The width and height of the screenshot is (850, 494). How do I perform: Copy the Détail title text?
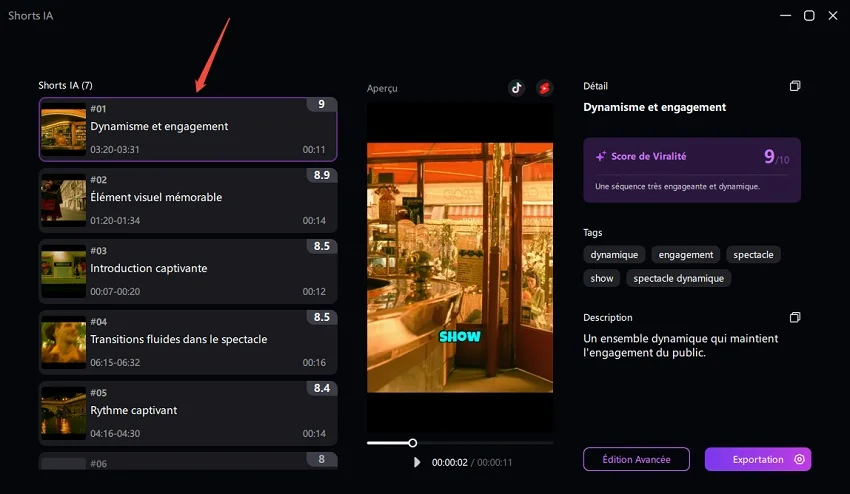tap(795, 86)
